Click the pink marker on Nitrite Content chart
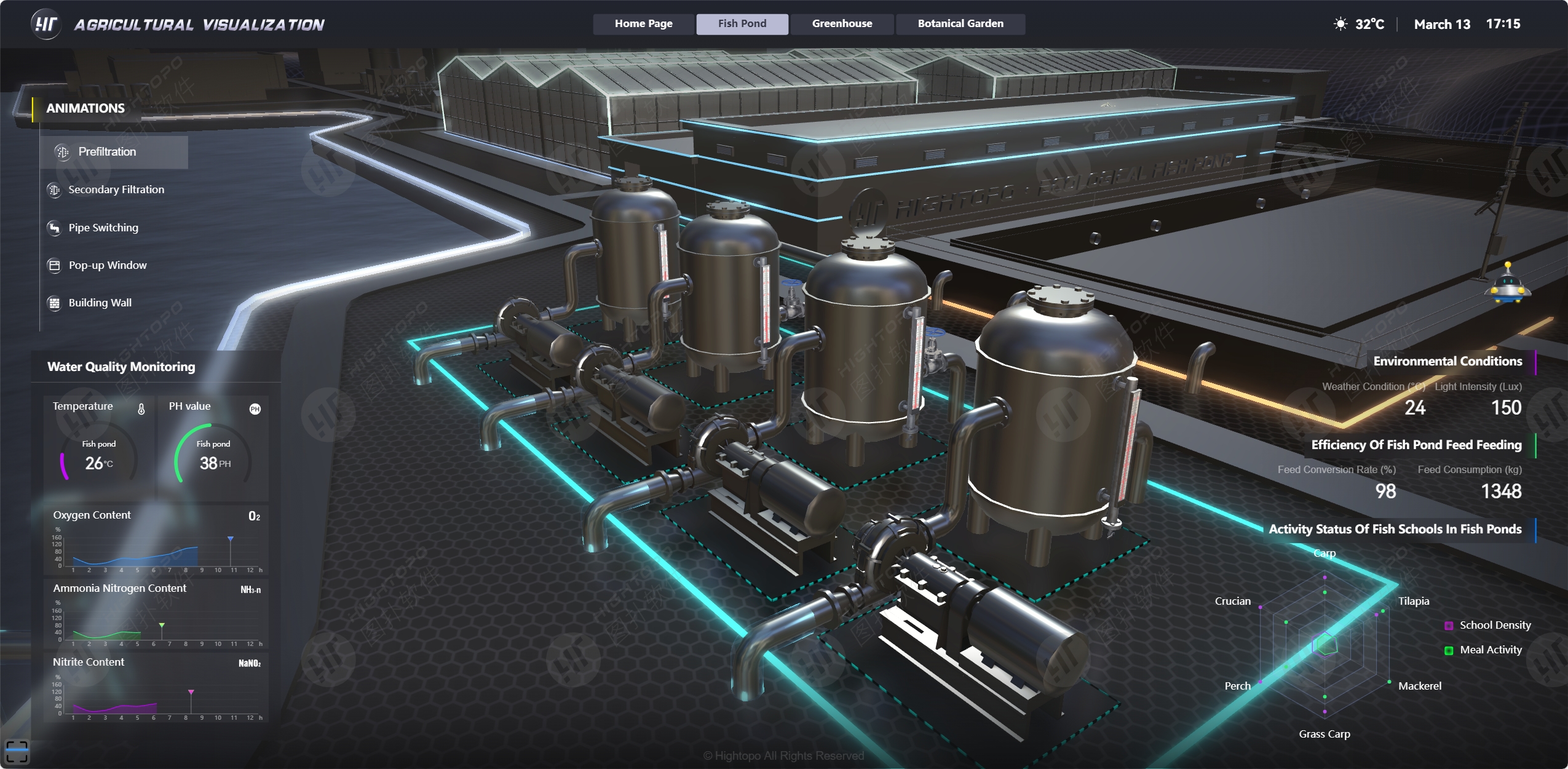The width and height of the screenshot is (1568, 769). [x=191, y=692]
